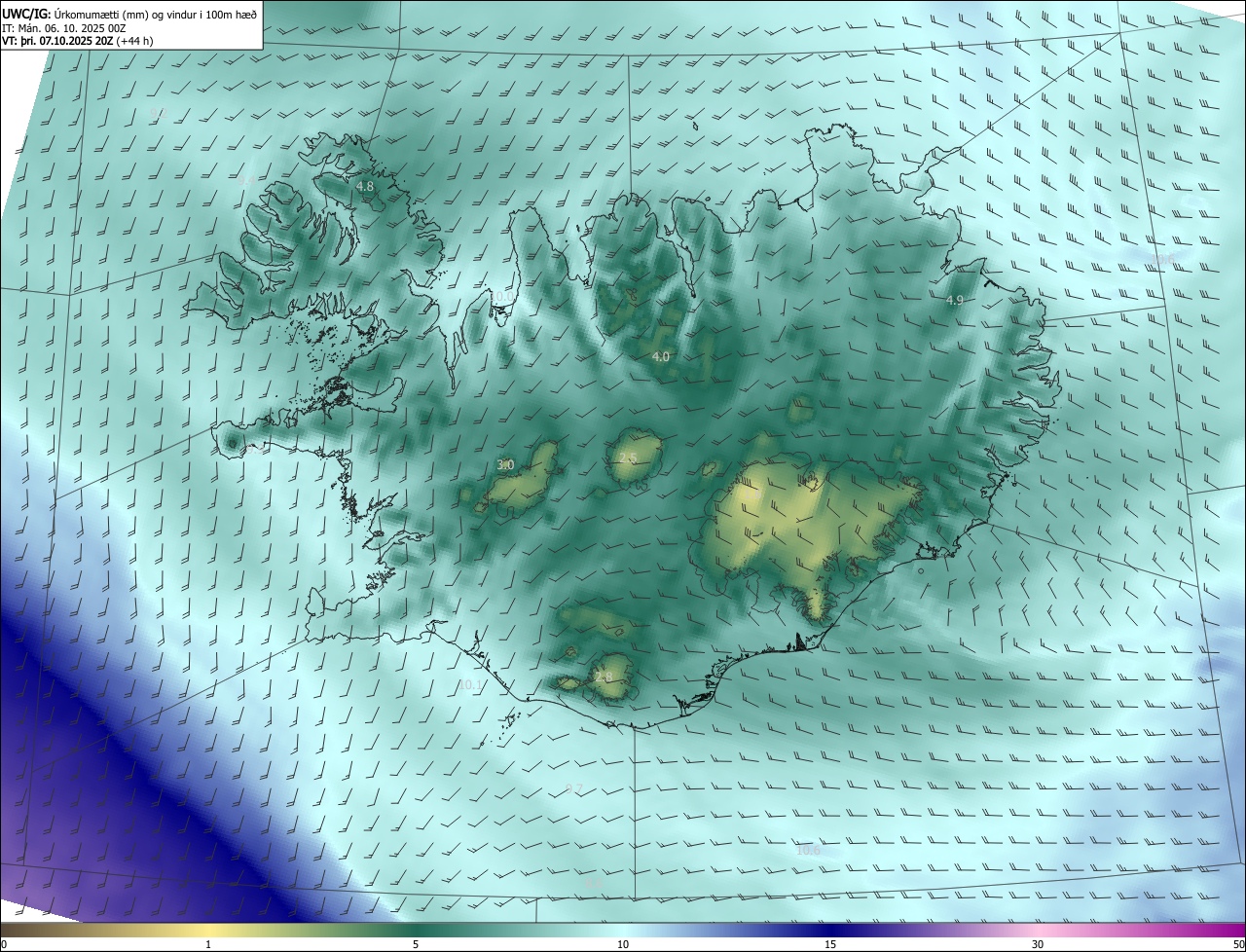Click the '10' tick on the color scale
1246x952 pixels.
(x=623, y=944)
